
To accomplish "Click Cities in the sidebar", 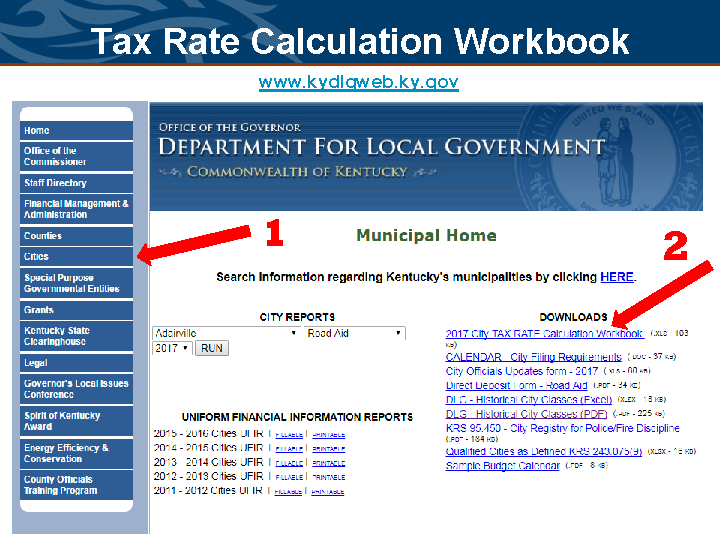I will (76, 256).
